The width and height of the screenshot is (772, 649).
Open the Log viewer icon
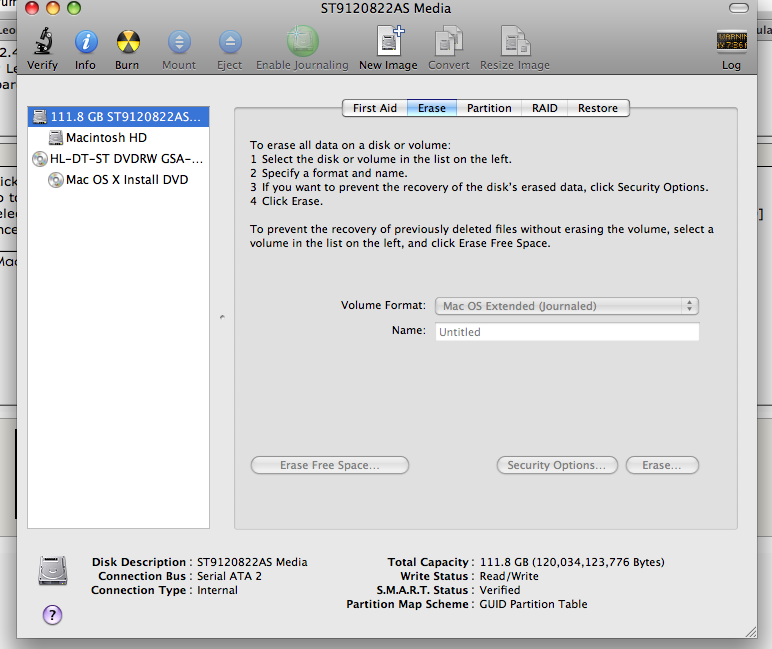click(732, 41)
